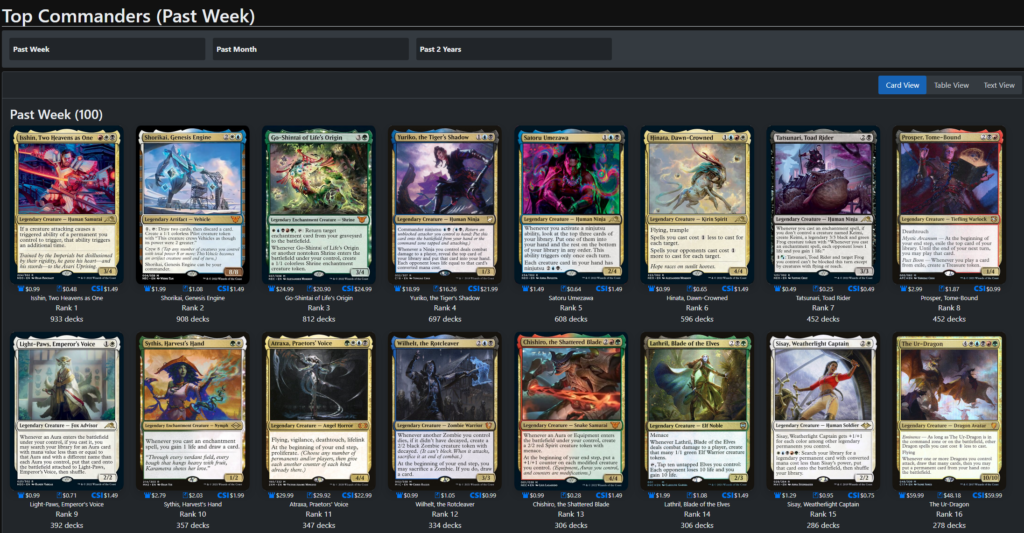Select the Past Week time range tab

pos(108,49)
